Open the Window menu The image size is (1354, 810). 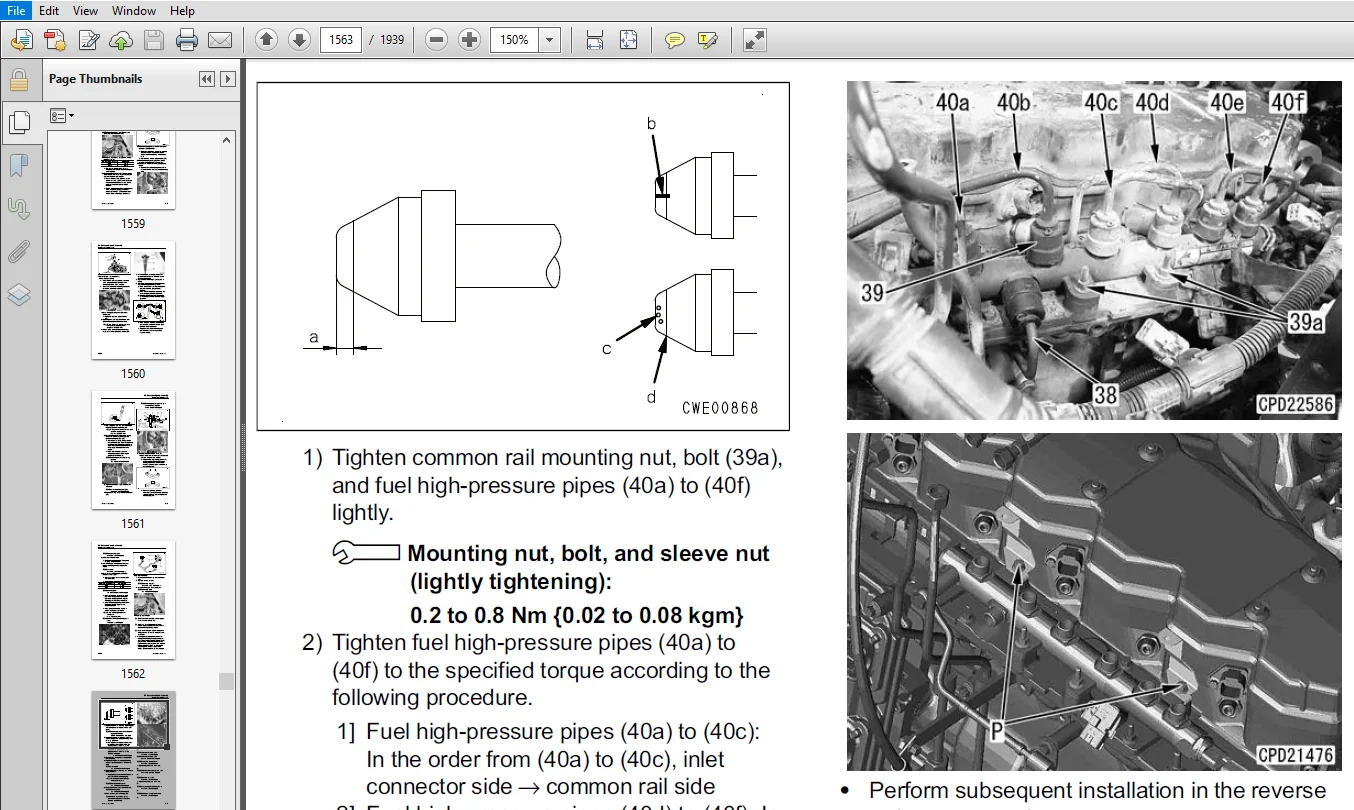(x=134, y=10)
